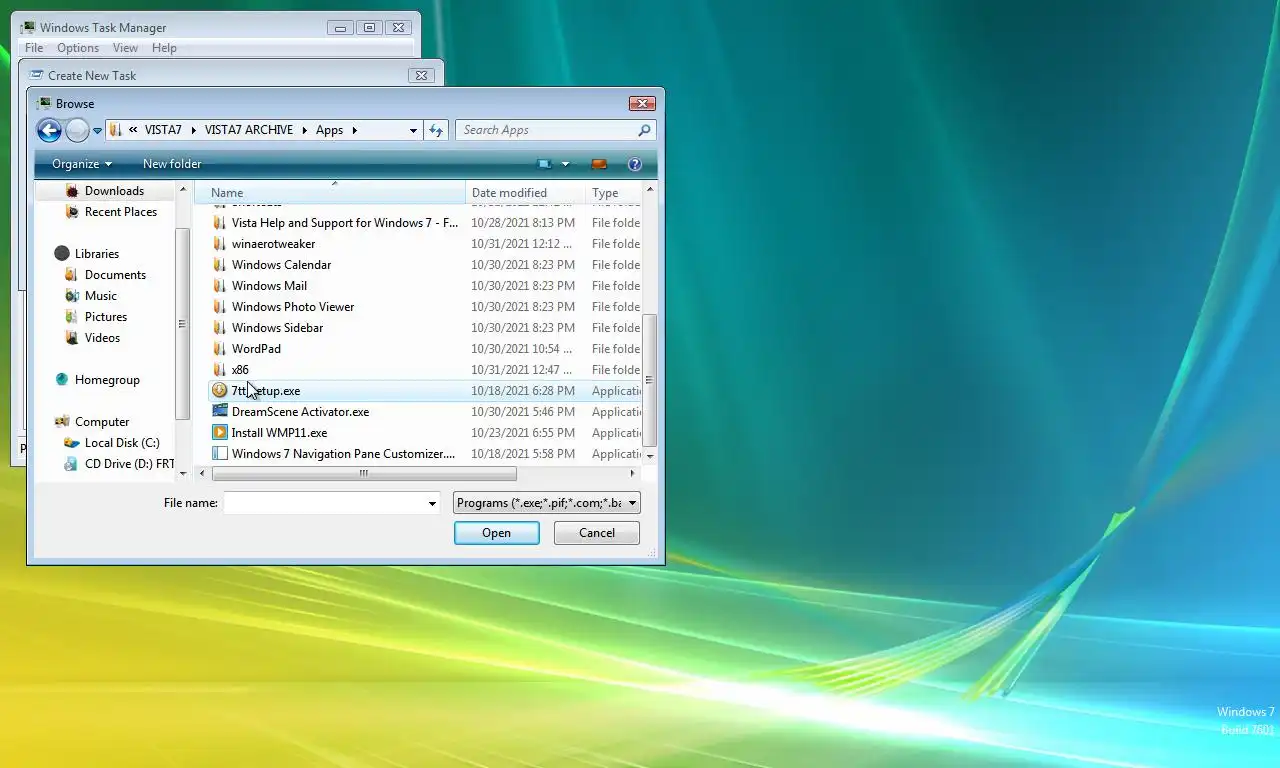The width and height of the screenshot is (1280, 768).
Task: Sort by Date modified column header
Action: click(x=526, y=192)
